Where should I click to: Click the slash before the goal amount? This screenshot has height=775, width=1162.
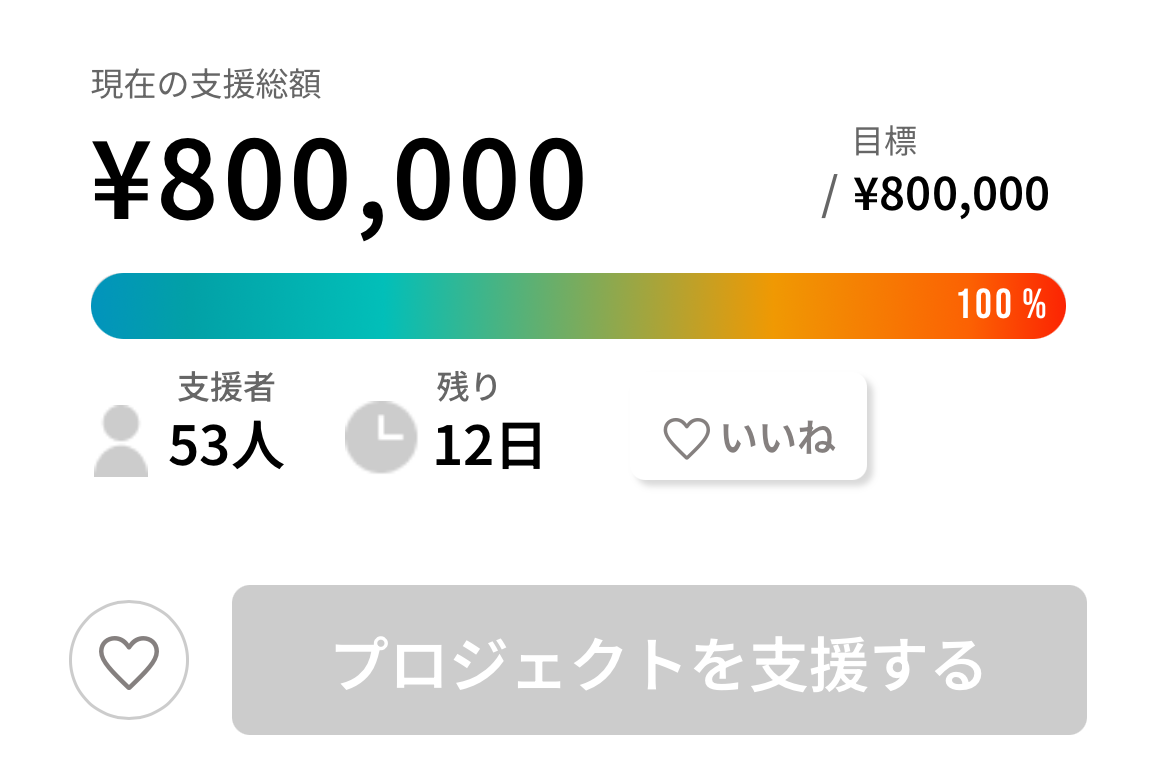(x=828, y=196)
